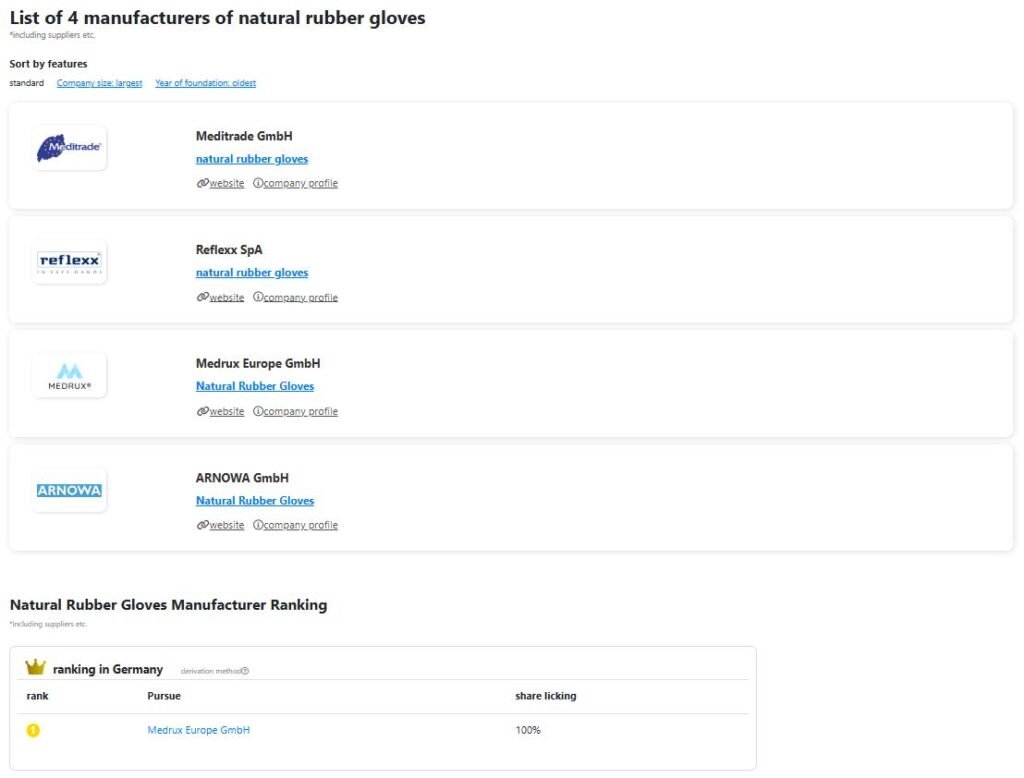Click the gold crown ranking icon
The height and width of the screenshot is (778, 1024).
35,667
